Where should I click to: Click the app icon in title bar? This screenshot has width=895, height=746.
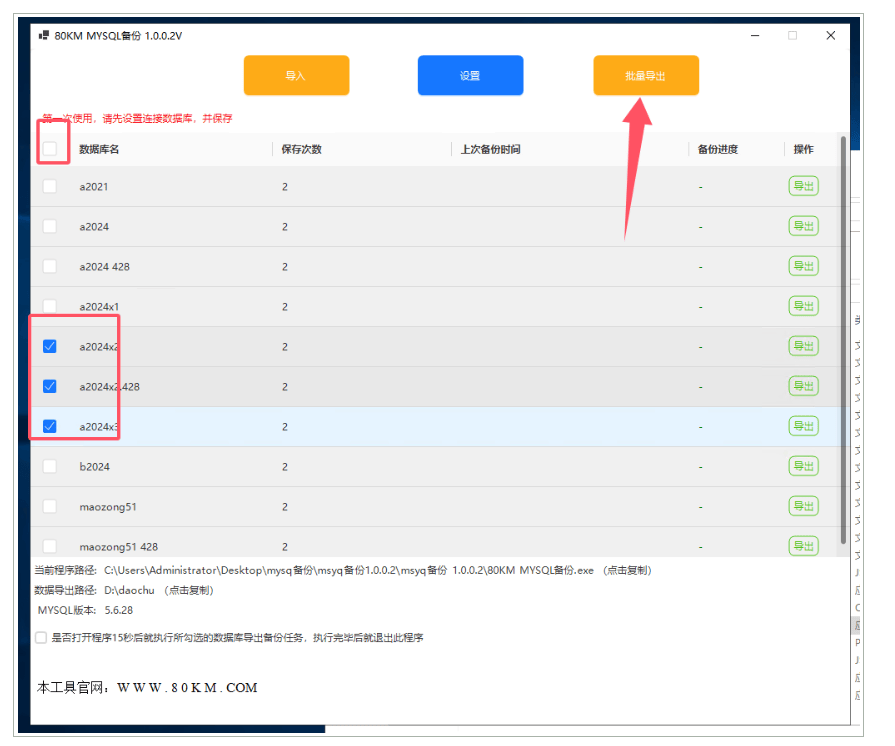[x=43, y=35]
